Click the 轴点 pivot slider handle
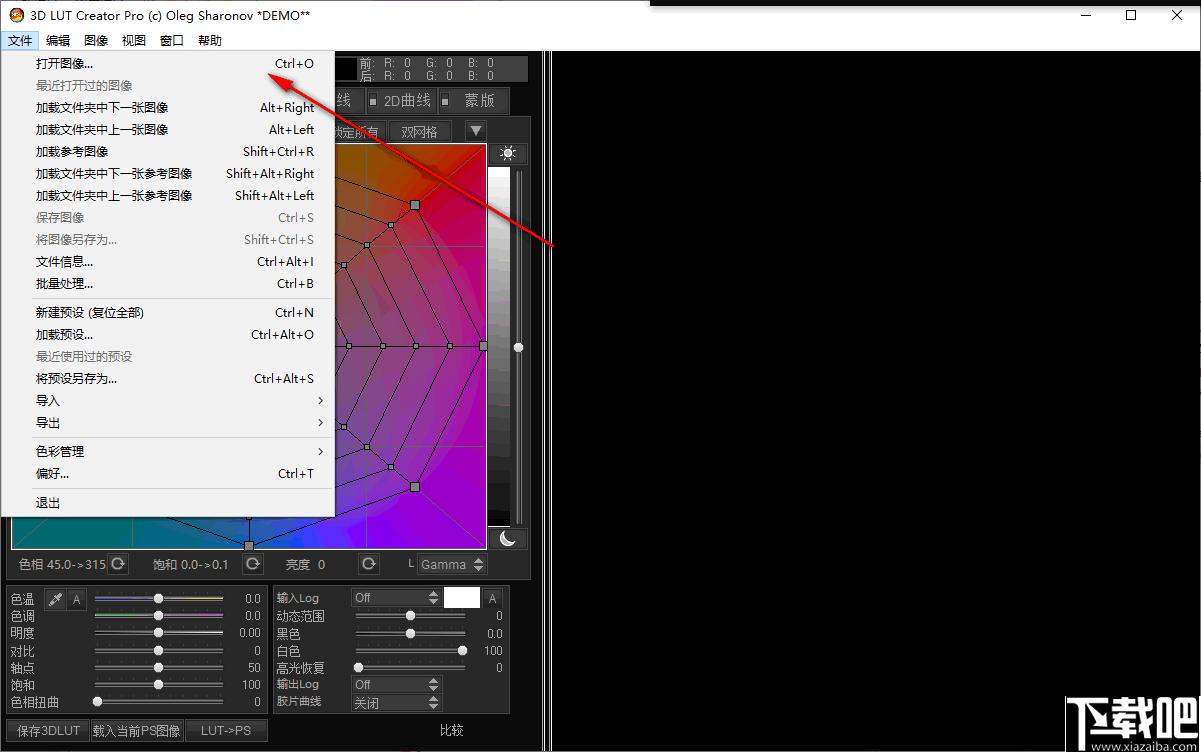This screenshot has width=1201, height=752. (x=158, y=667)
